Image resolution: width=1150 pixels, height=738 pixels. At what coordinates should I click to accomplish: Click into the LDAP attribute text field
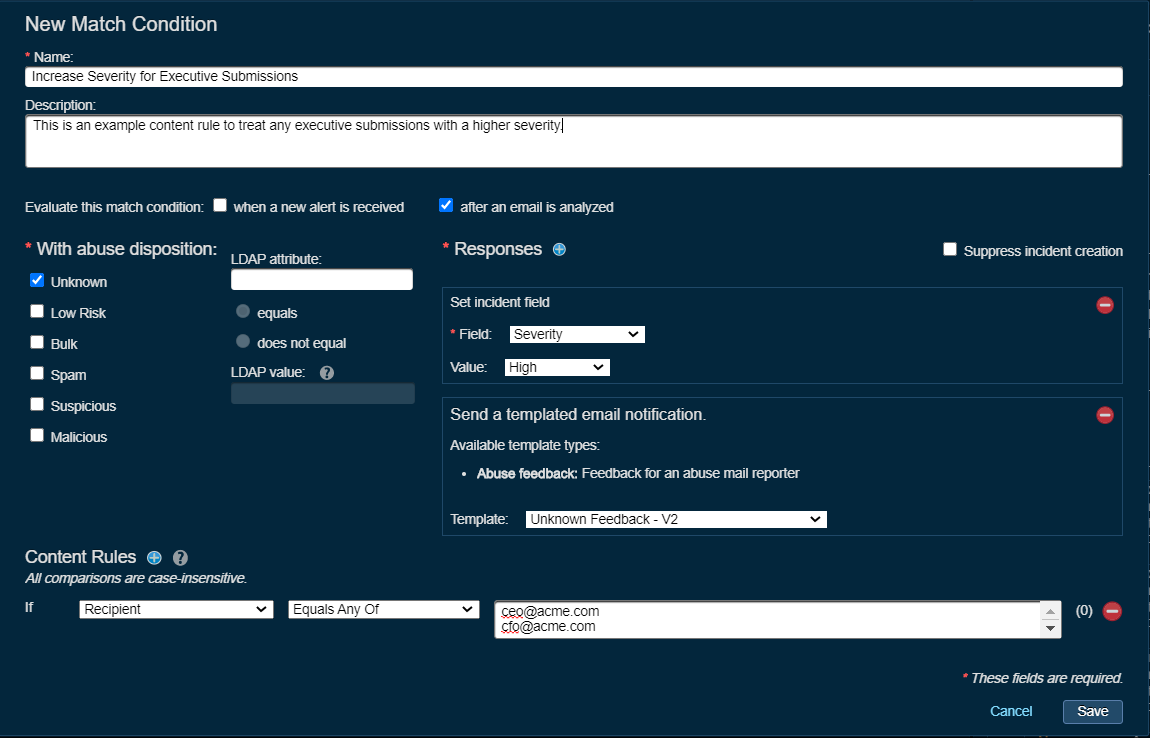point(321,280)
